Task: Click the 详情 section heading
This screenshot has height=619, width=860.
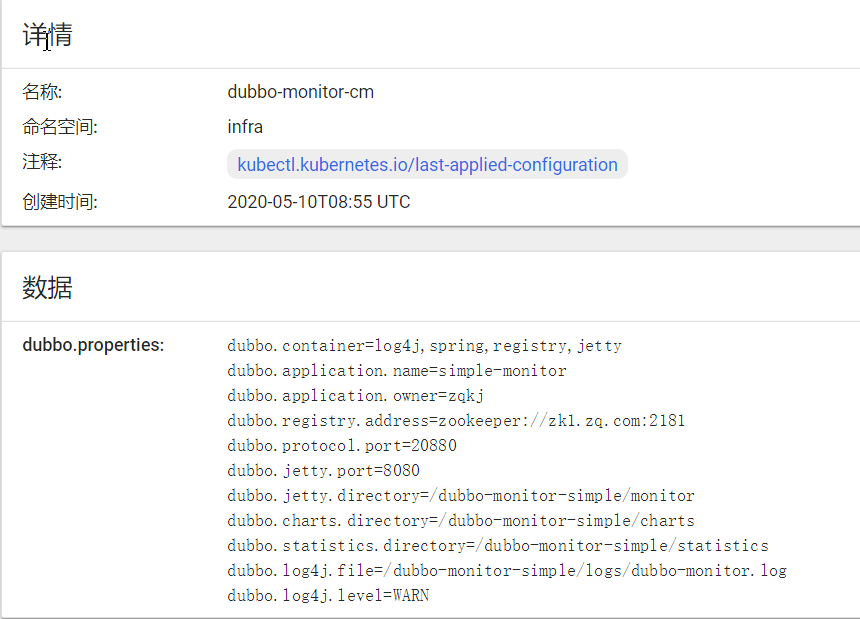Action: 48,36
